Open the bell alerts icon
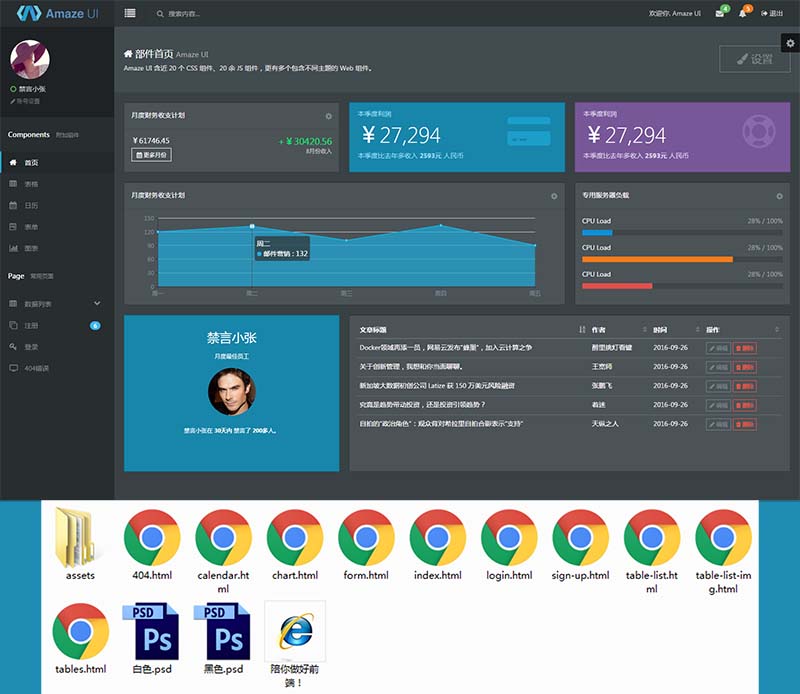800x694 pixels. tap(742, 14)
